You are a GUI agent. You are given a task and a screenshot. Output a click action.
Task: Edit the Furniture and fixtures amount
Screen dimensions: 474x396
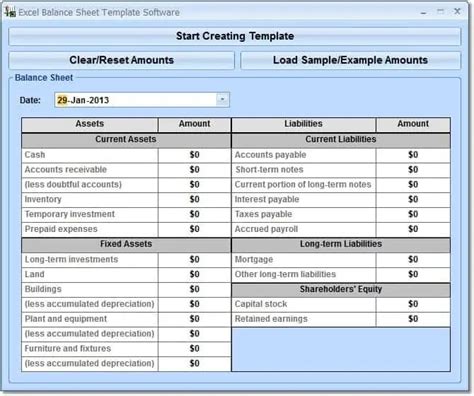tap(194, 349)
